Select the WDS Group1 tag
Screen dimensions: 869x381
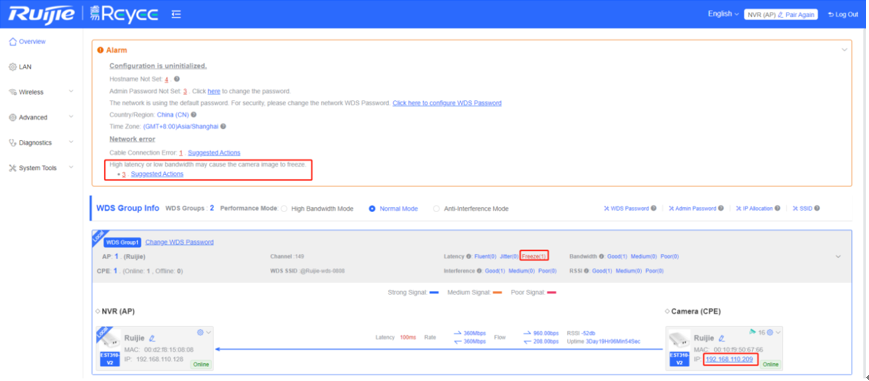(x=122, y=242)
